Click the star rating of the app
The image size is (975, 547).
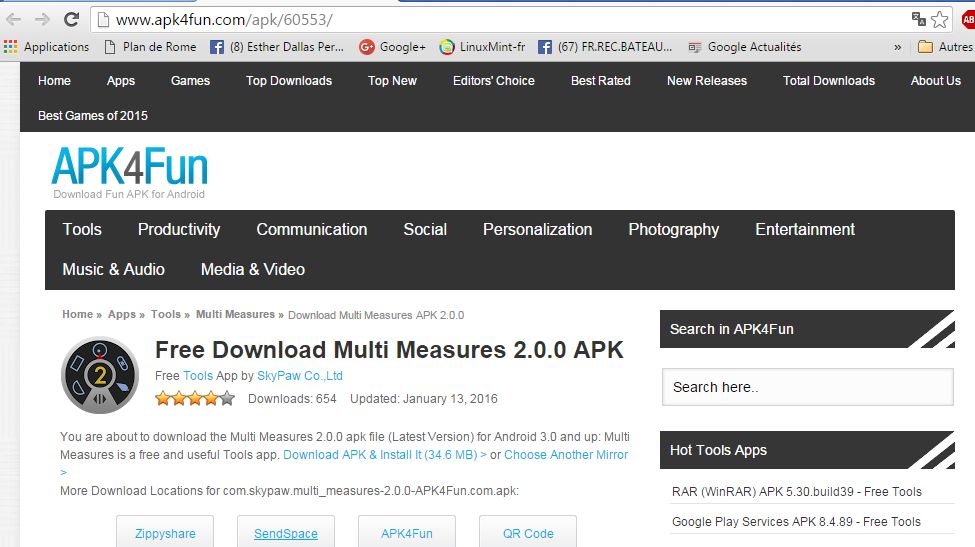(x=195, y=398)
